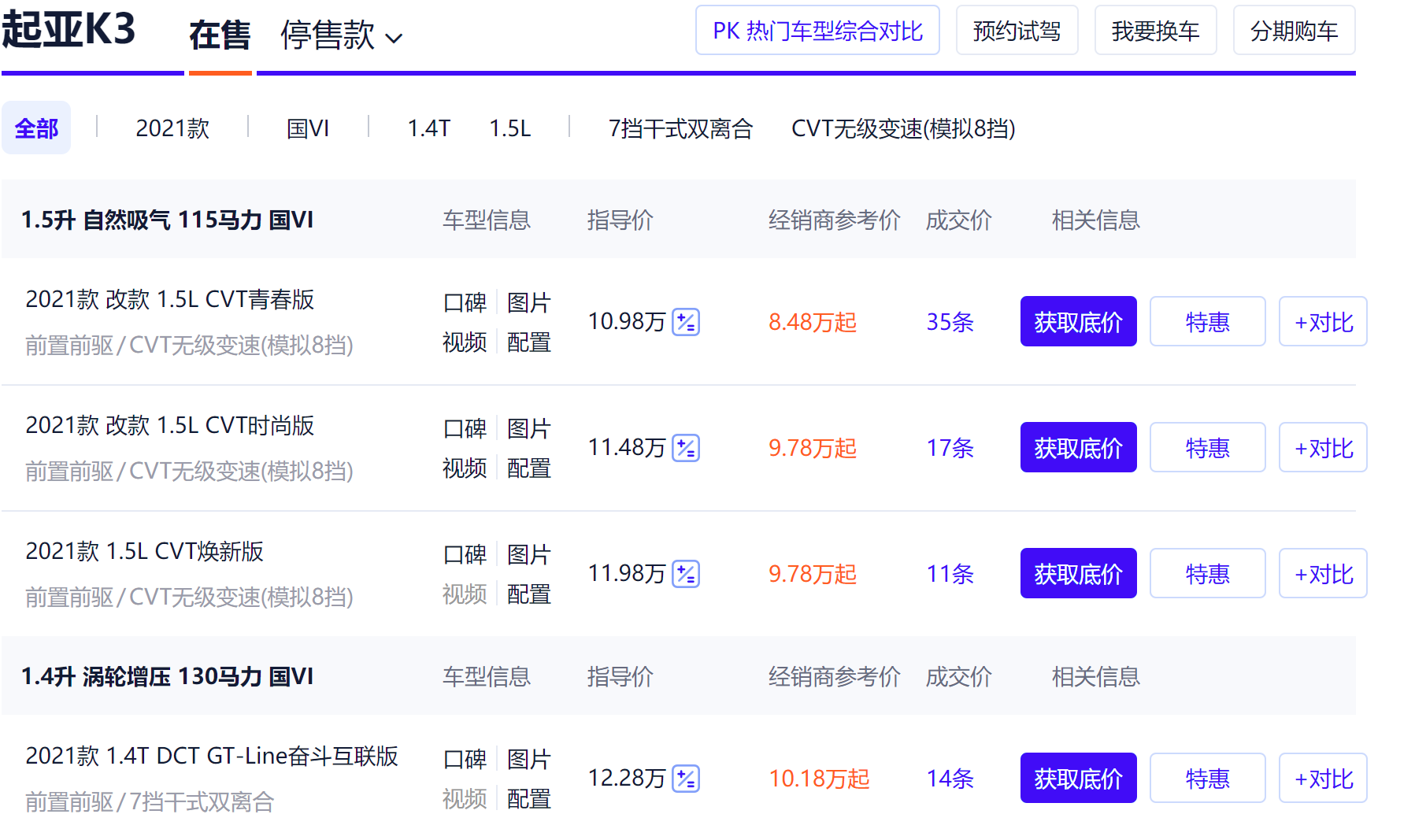
Task: Click 预约试驾 button
Action: pyautogui.click(x=1017, y=31)
